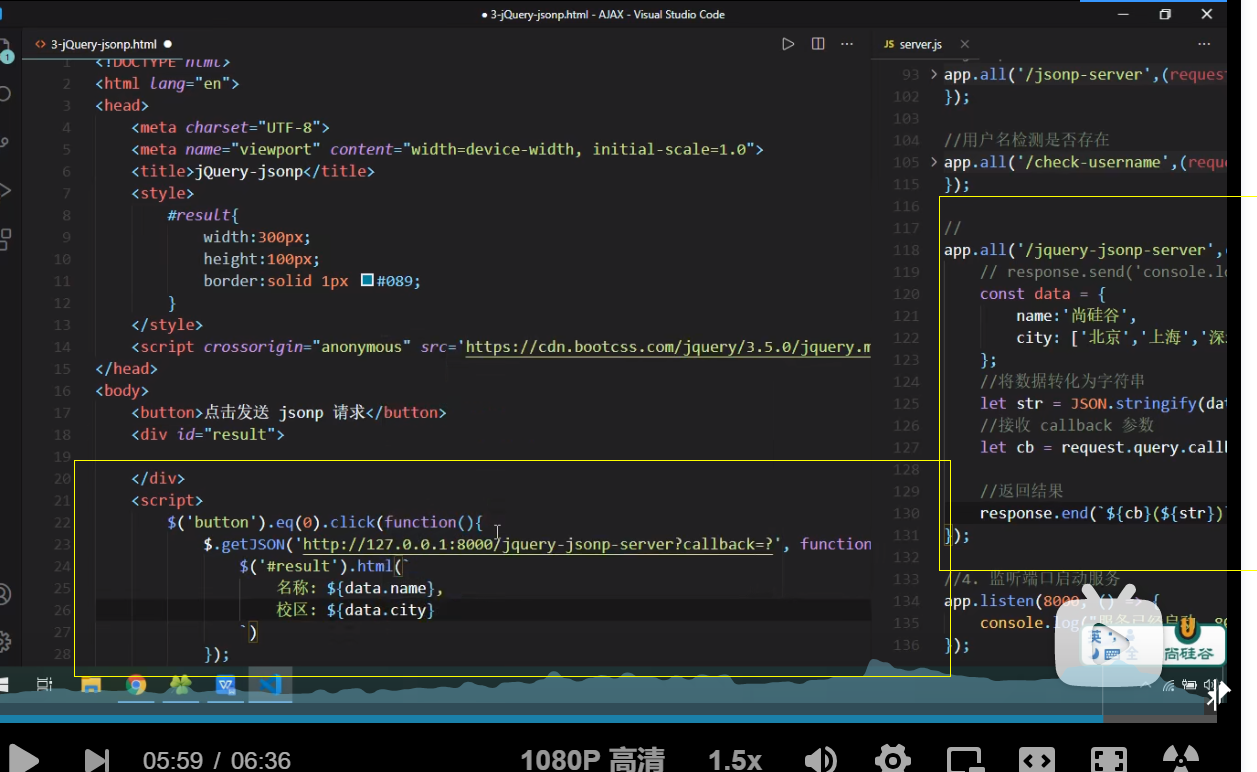This screenshot has width=1257, height=772.
Task: Open Windows Task View on the taskbar
Action: coord(44,685)
